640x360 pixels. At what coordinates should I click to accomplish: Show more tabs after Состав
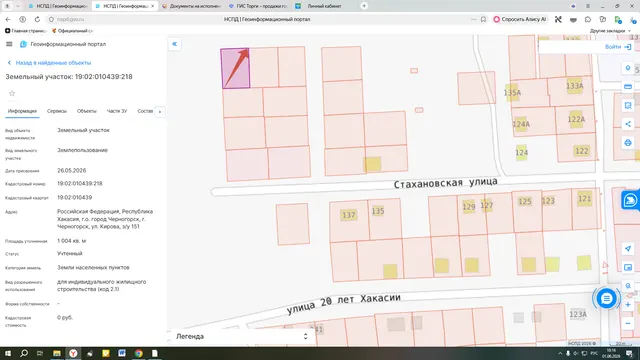coord(160,111)
